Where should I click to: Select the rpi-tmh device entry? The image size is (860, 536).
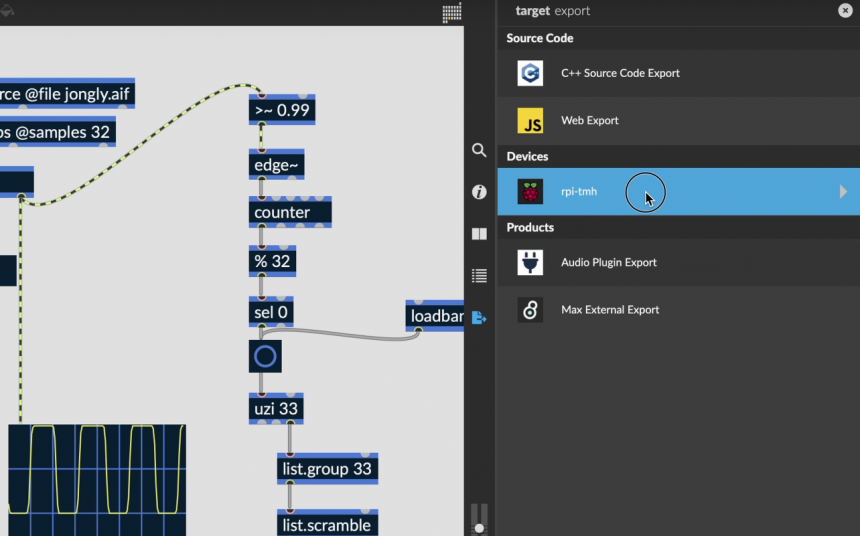coord(678,191)
